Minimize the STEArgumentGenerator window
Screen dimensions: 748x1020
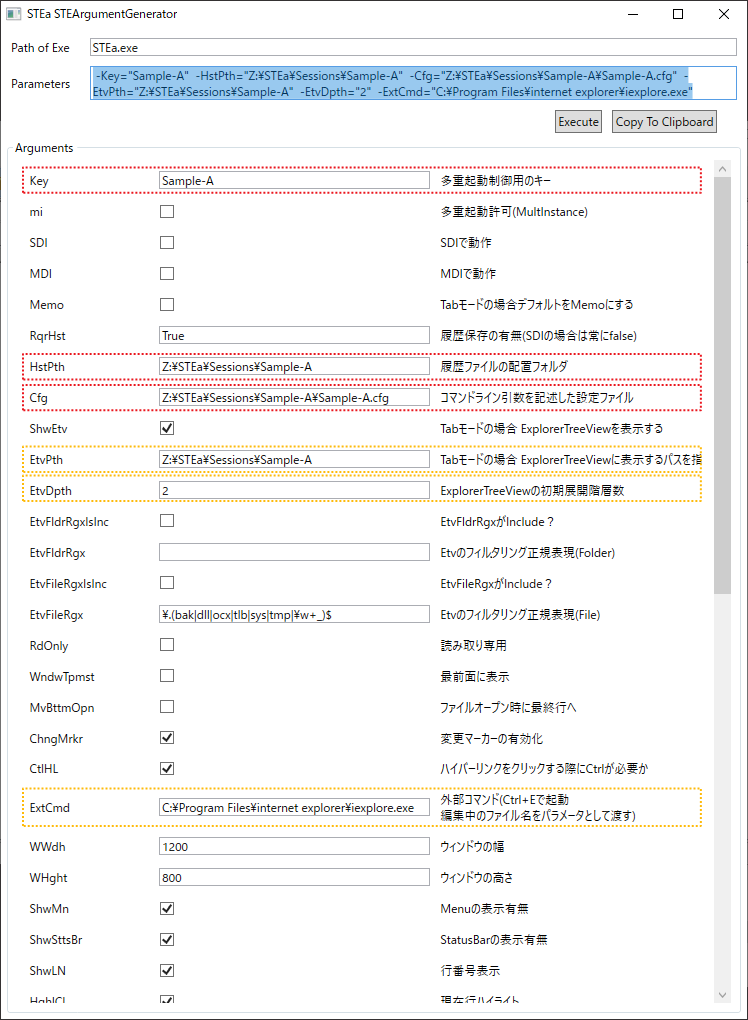633,14
